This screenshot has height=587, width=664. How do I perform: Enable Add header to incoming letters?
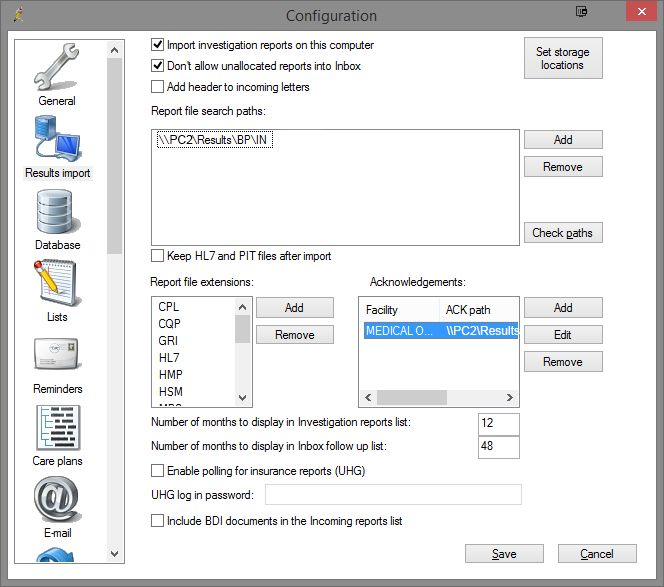point(158,87)
